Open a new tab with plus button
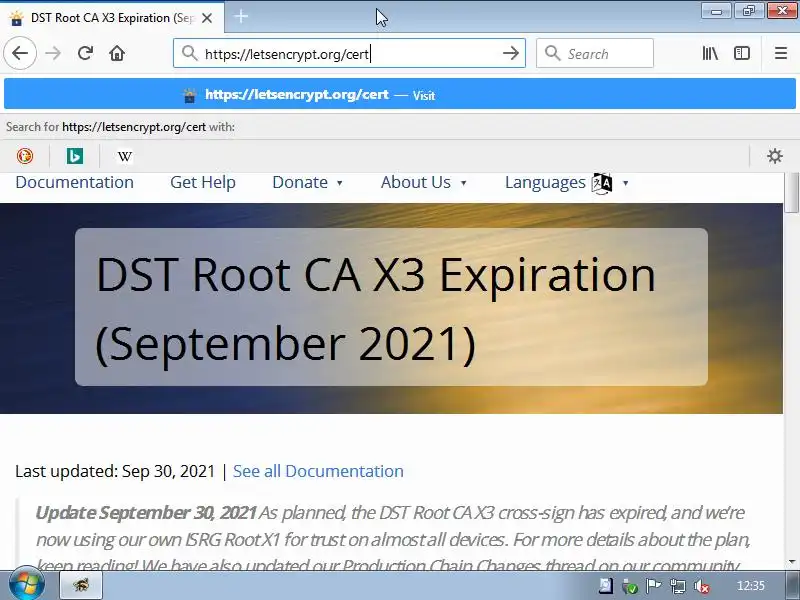Viewport: 800px width, 600px height. 241,16
